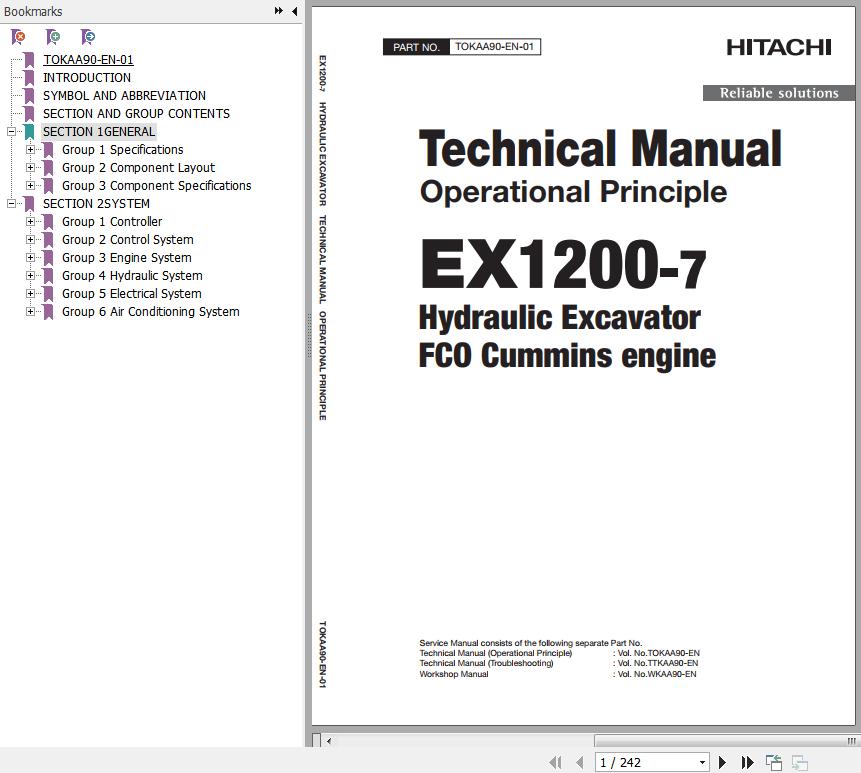The image size is (861, 773).
Task: Select the SECTION 2SYSTEM bookmark
Action: coord(96,204)
